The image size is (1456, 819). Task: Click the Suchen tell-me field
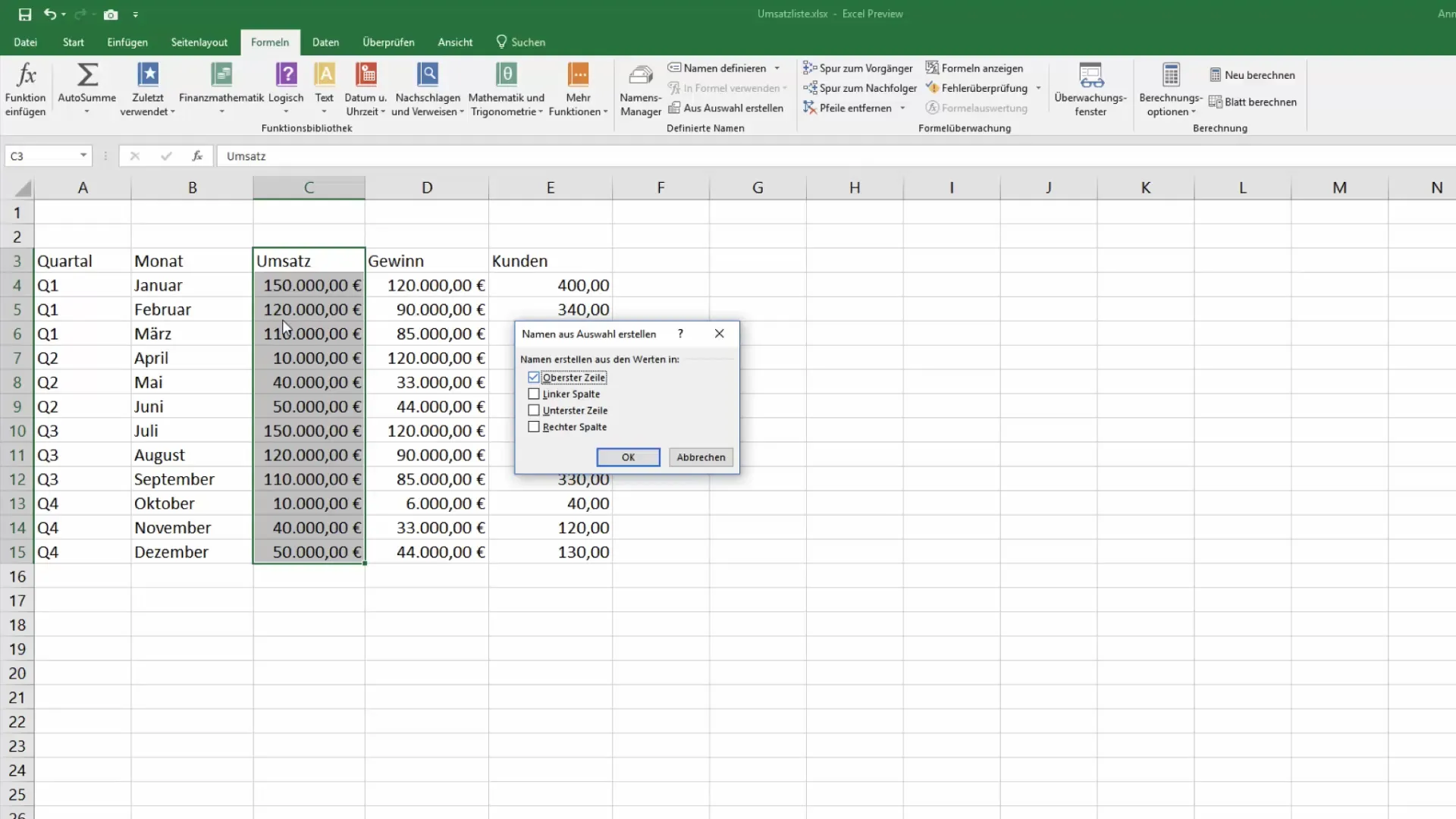(521, 42)
